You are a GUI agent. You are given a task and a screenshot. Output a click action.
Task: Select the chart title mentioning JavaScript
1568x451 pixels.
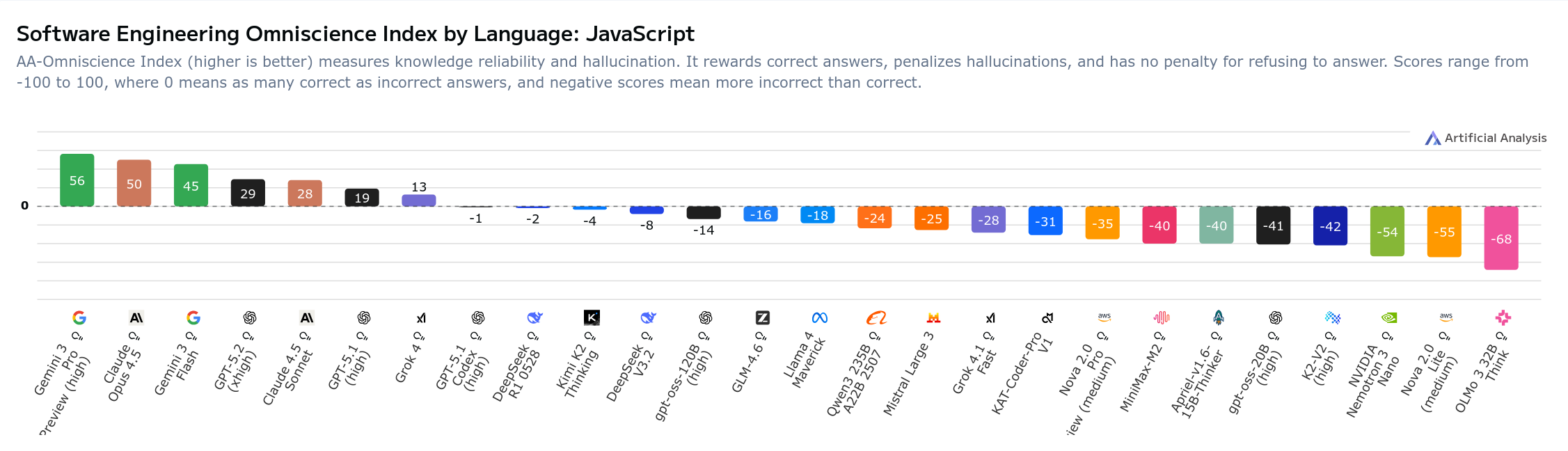coord(355,34)
